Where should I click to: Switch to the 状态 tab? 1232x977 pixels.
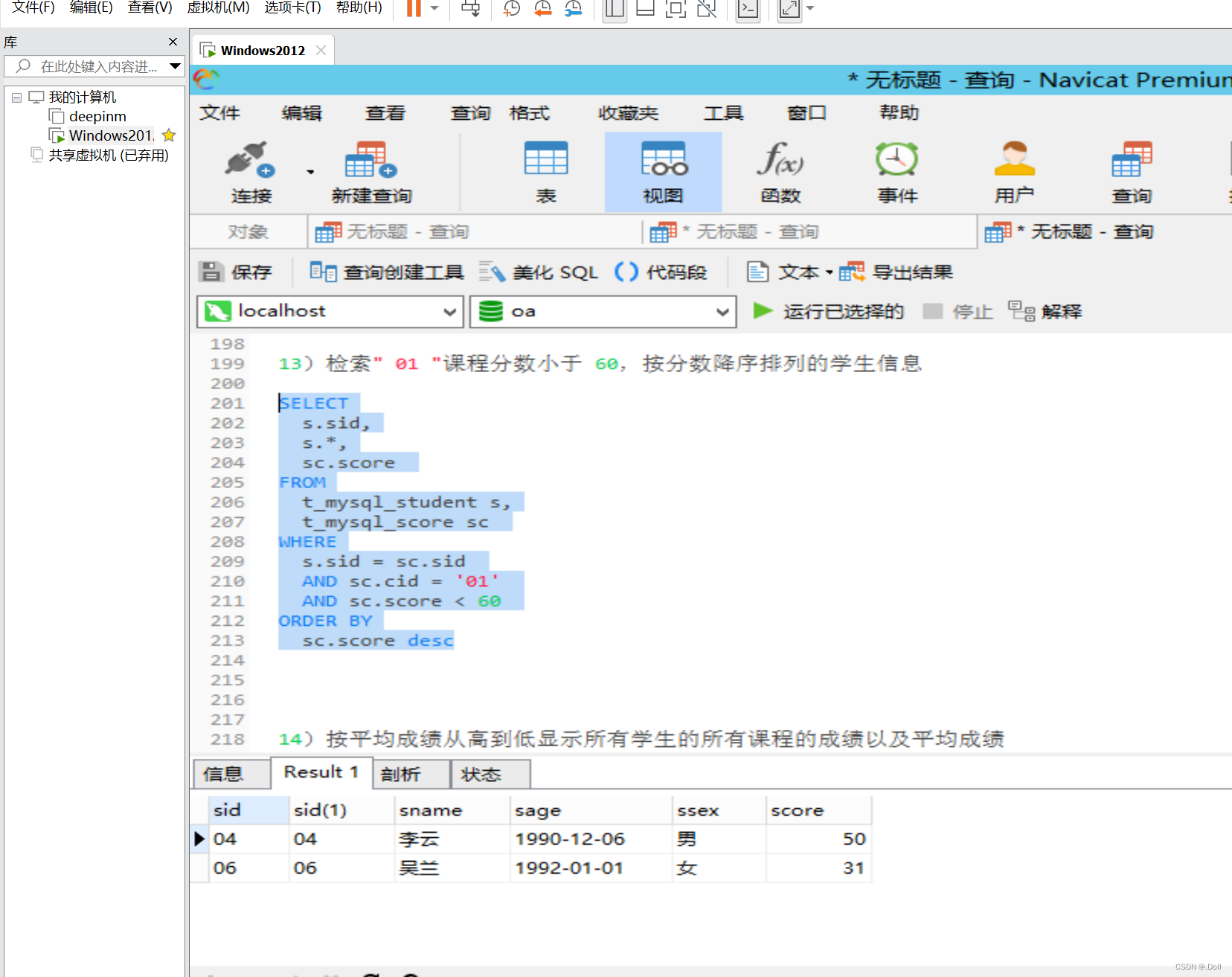click(491, 774)
